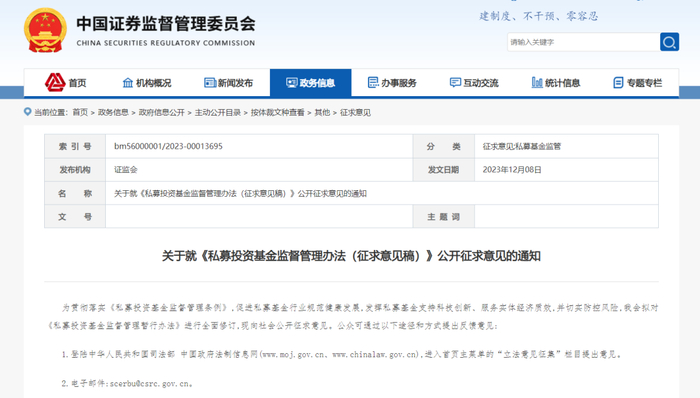
Task: Click the document icon beside 专题专栏
Action: coord(618,83)
